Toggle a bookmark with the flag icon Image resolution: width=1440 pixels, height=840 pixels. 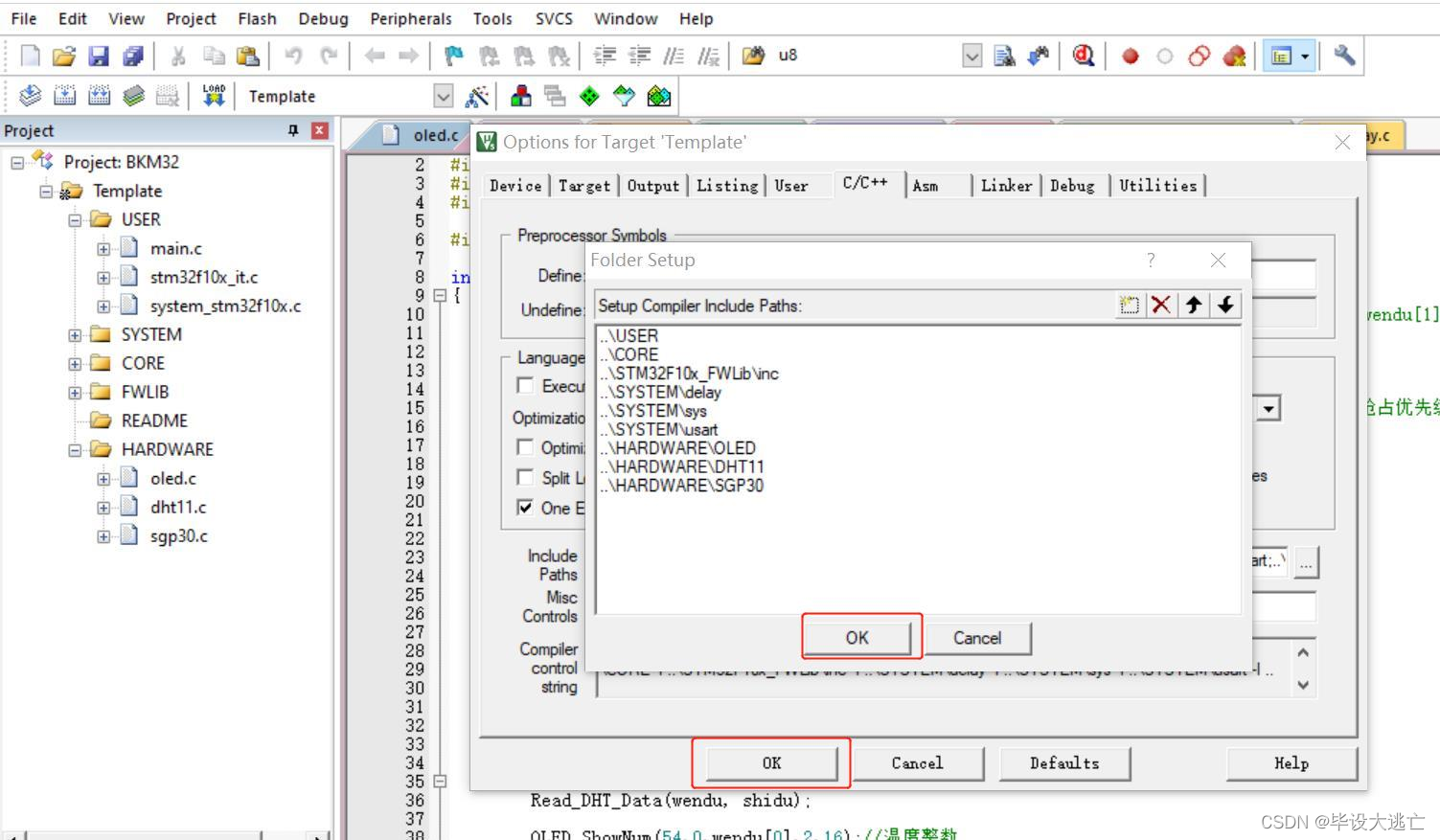coord(454,56)
